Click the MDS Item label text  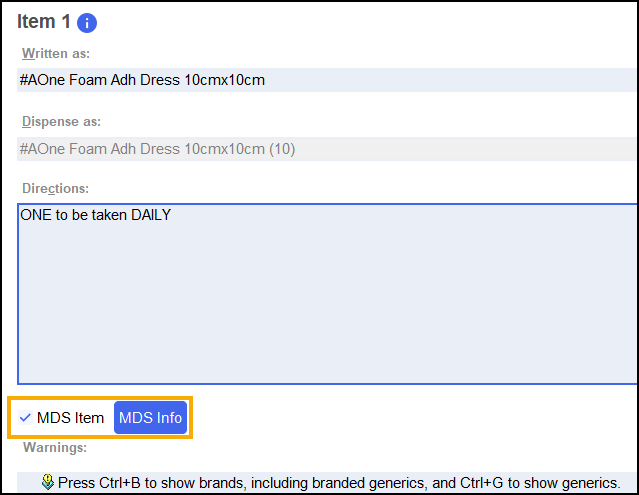point(70,418)
